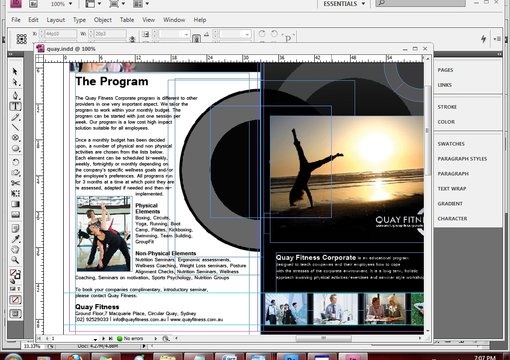Select the Ellipse shape tool
This screenshot has height=360, width=510.
coord(15,148)
